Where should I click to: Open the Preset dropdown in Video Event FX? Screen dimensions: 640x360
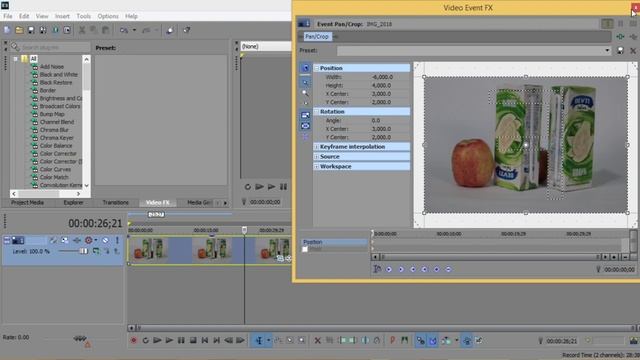click(x=607, y=51)
